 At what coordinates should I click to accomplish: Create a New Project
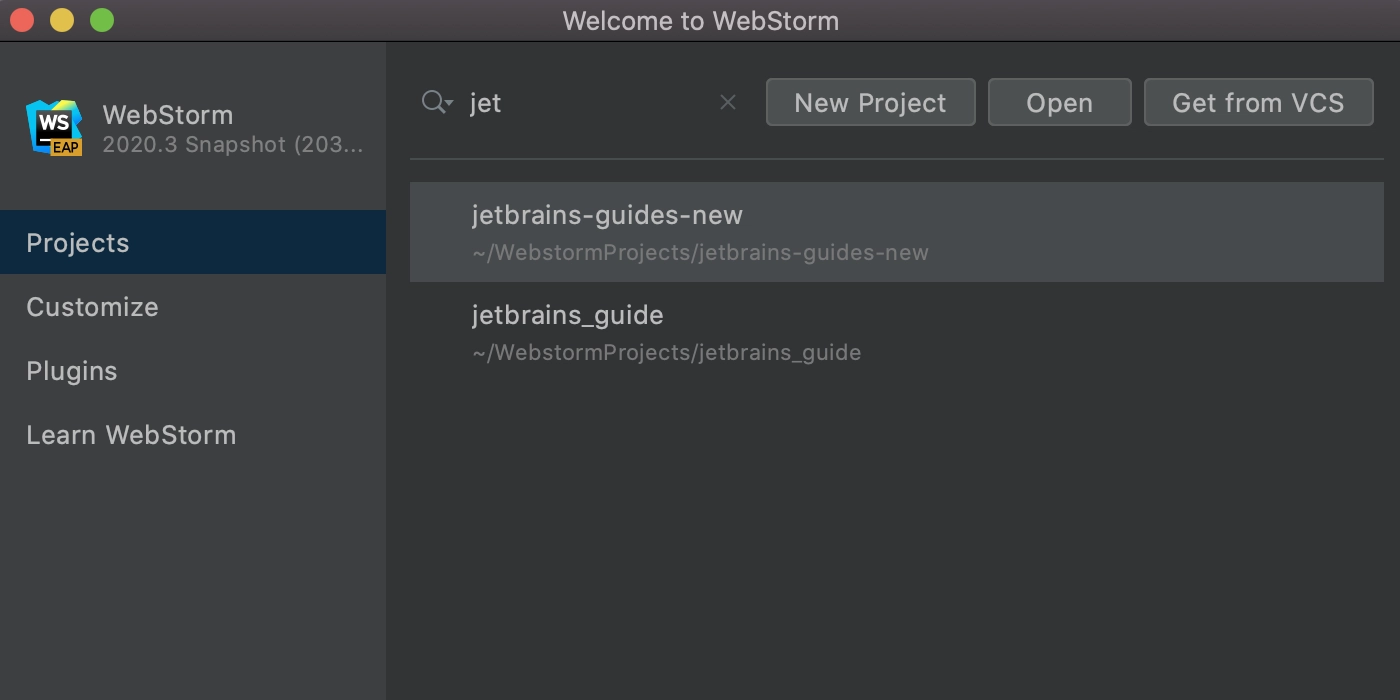pyautogui.click(x=870, y=102)
